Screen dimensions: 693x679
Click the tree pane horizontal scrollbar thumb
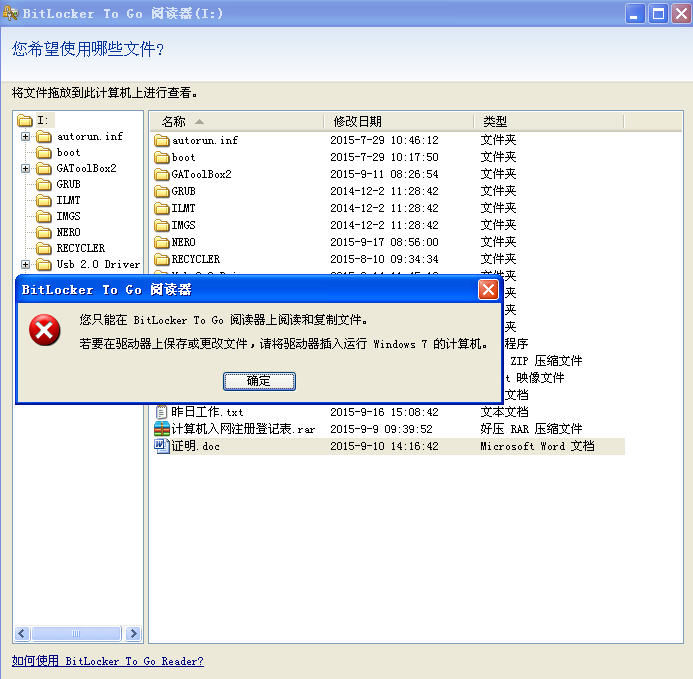point(76,633)
